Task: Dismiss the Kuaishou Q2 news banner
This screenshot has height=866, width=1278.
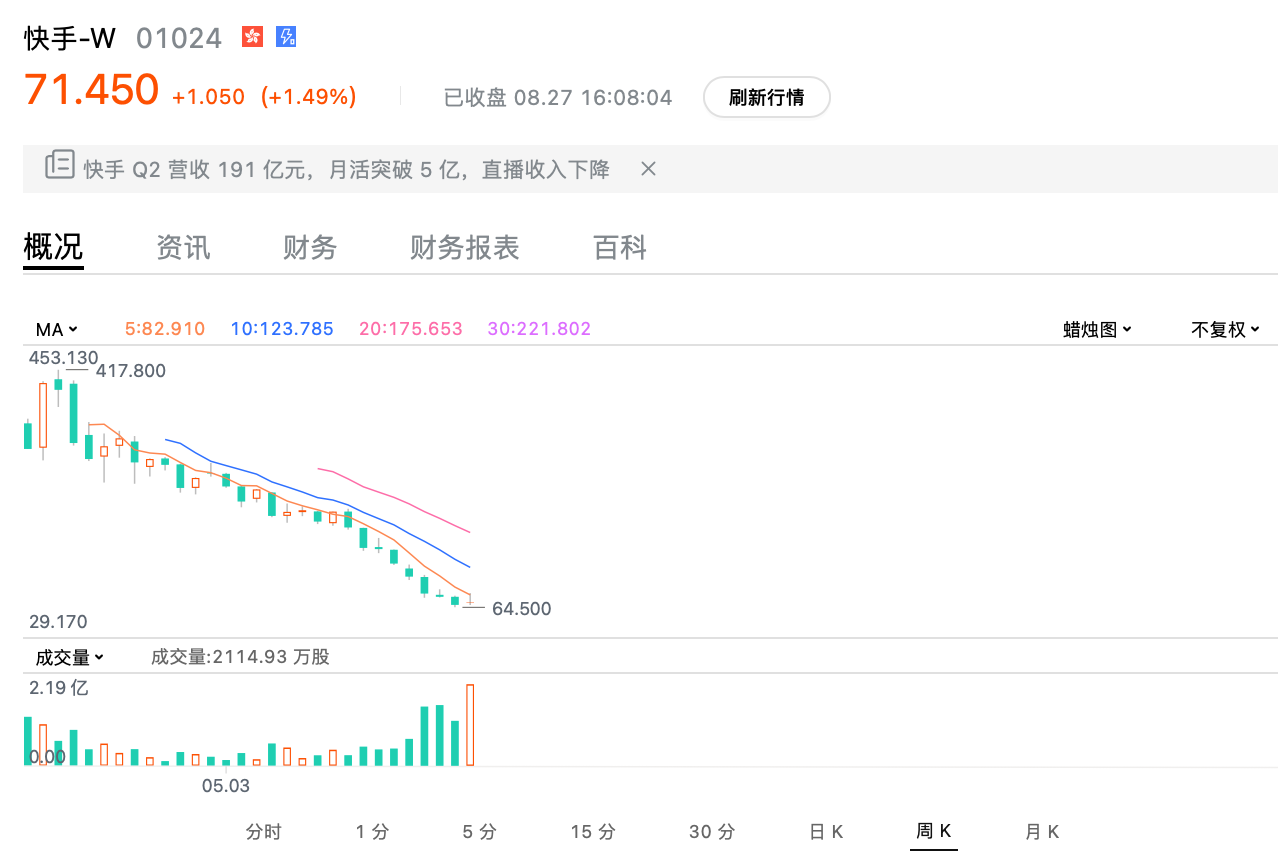Action: pos(648,169)
